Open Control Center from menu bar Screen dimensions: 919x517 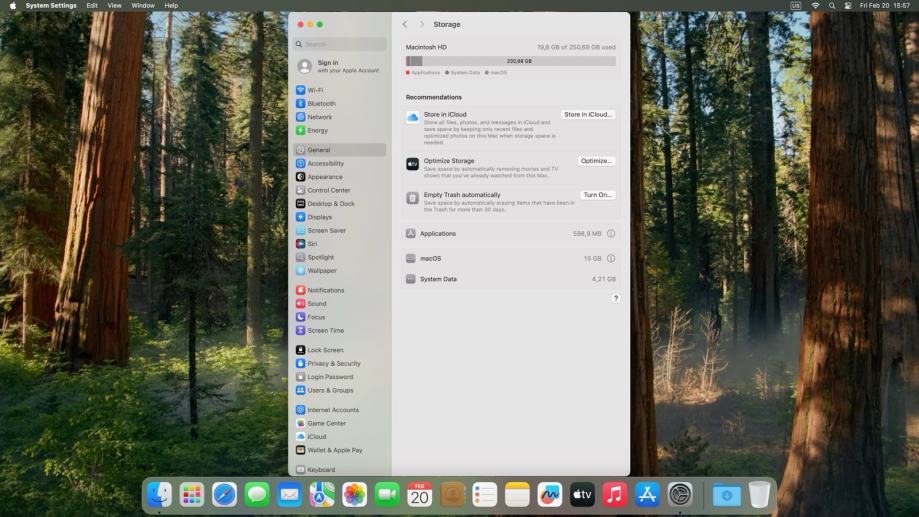coord(848,5)
